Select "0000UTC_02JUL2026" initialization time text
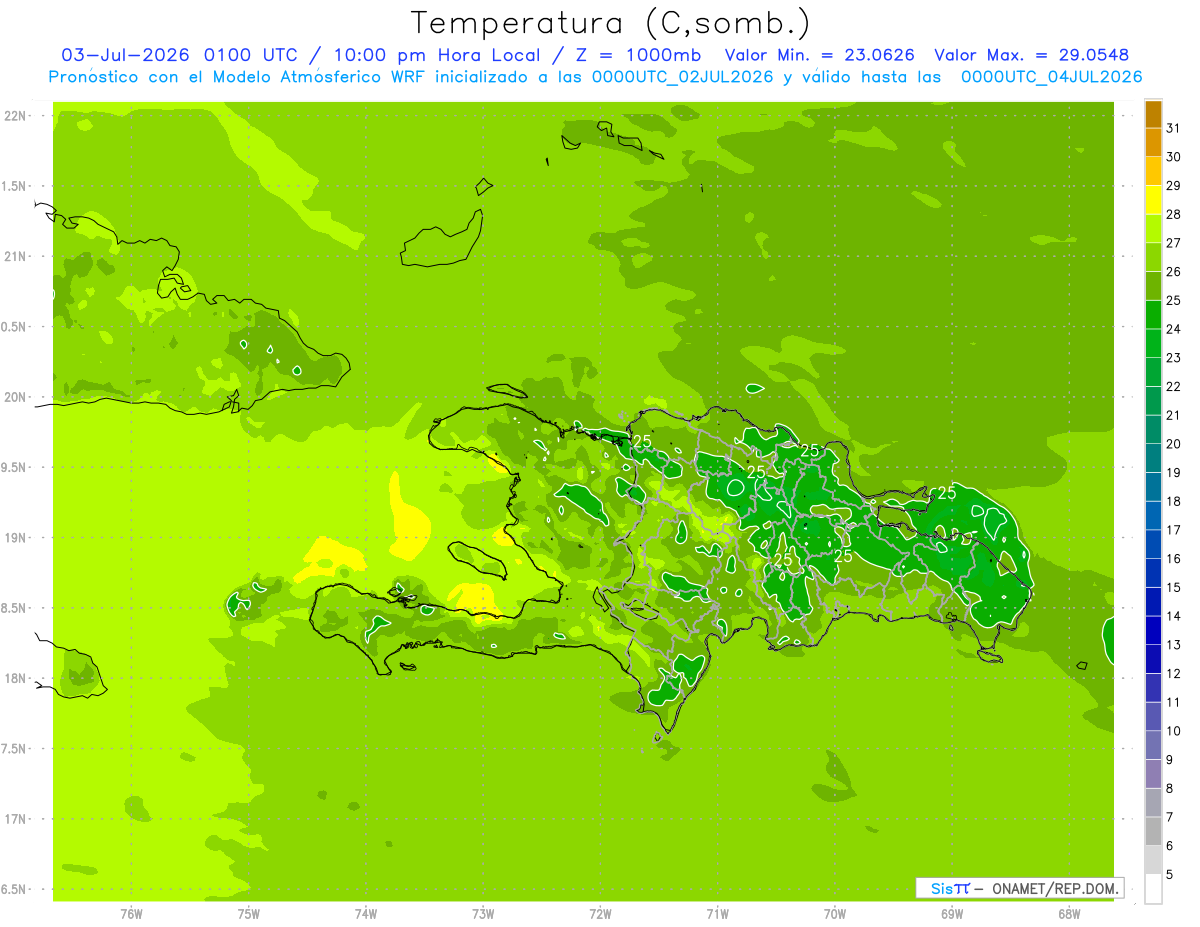 (x=682, y=77)
